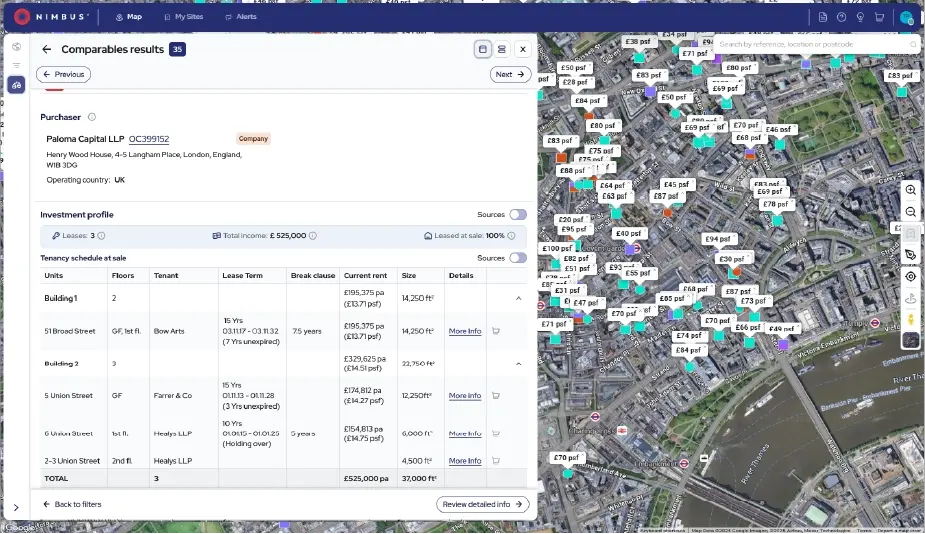The image size is (925, 534).
Task: Click the Bow Arts tenant cell
Action: click(x=169, y=331)
